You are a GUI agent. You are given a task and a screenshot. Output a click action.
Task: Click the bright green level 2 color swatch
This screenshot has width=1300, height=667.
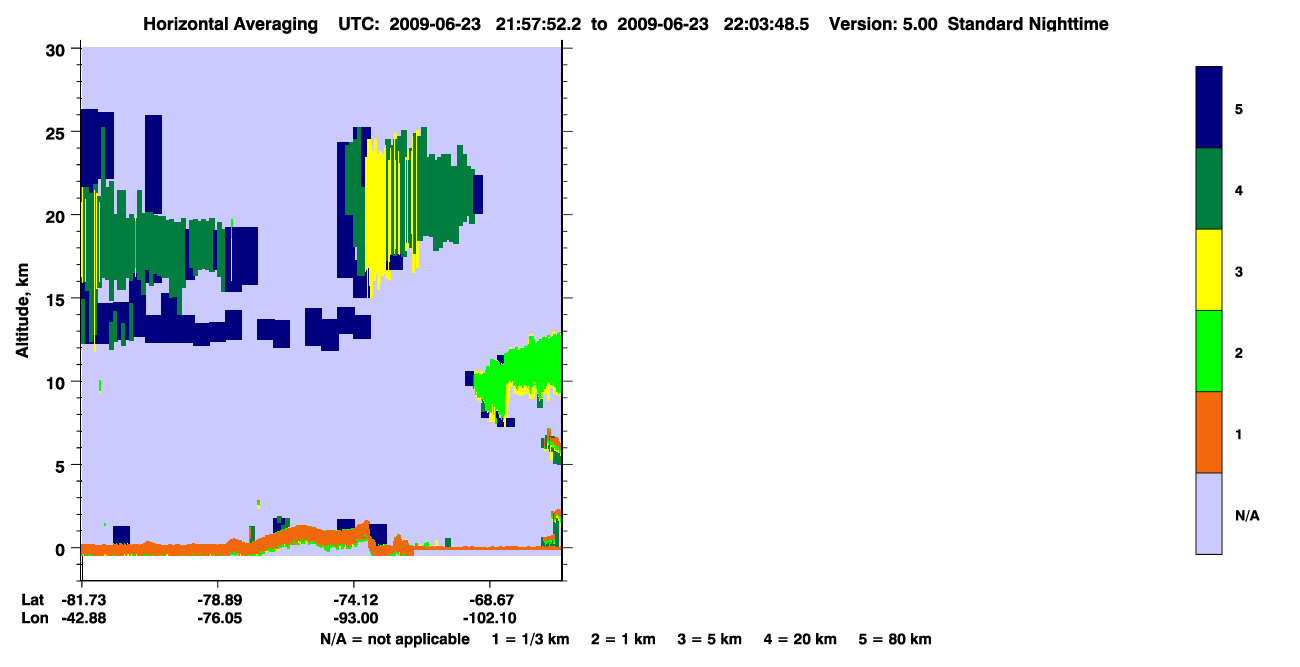(1208, 351)
